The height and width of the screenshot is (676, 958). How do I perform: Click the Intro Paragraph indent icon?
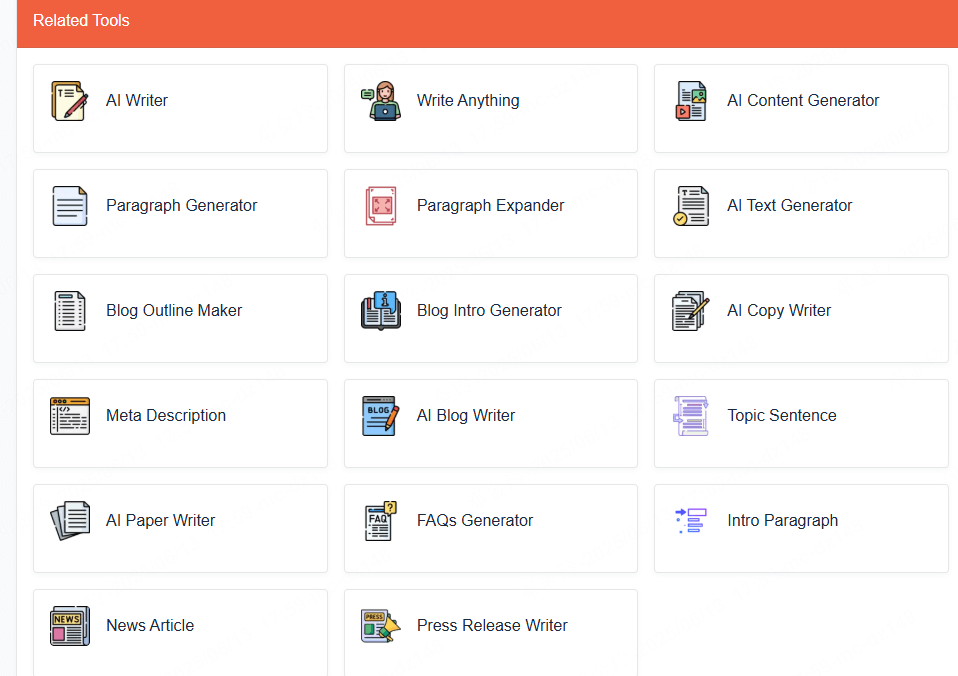(691, 521)
